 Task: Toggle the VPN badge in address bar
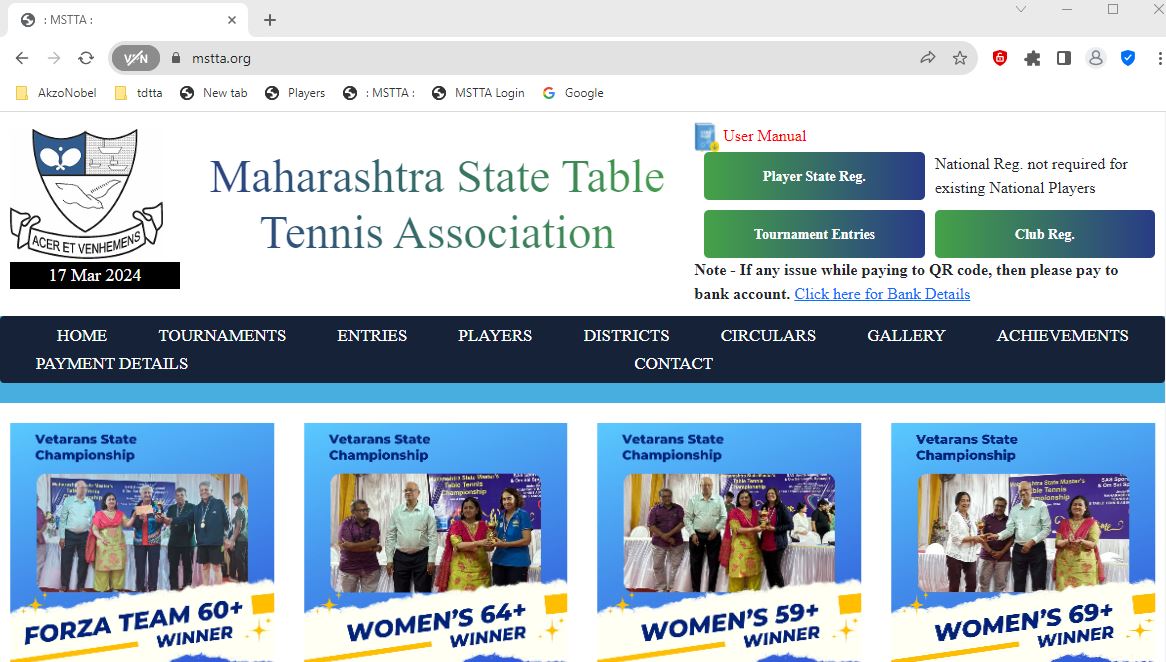point(136,58)
